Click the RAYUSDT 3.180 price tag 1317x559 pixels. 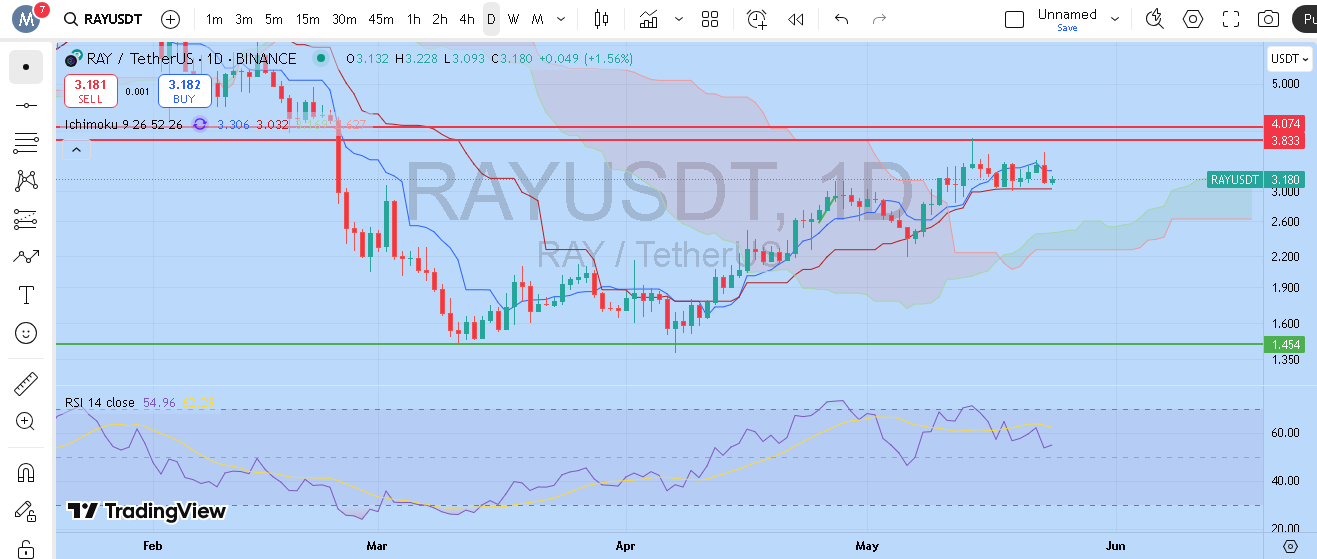coord(1256,180)
